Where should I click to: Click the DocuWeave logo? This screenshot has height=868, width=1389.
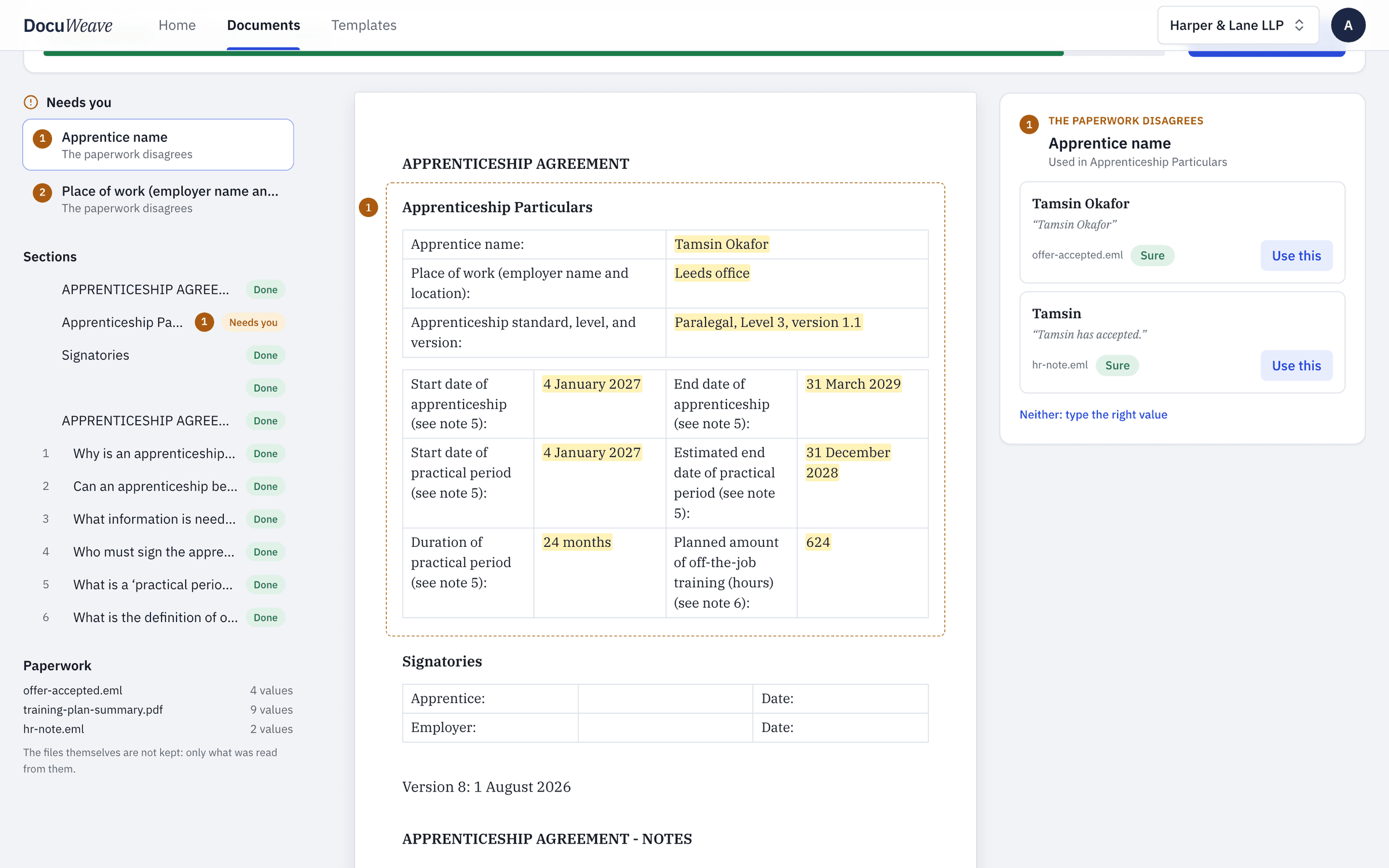coord(68,25)
